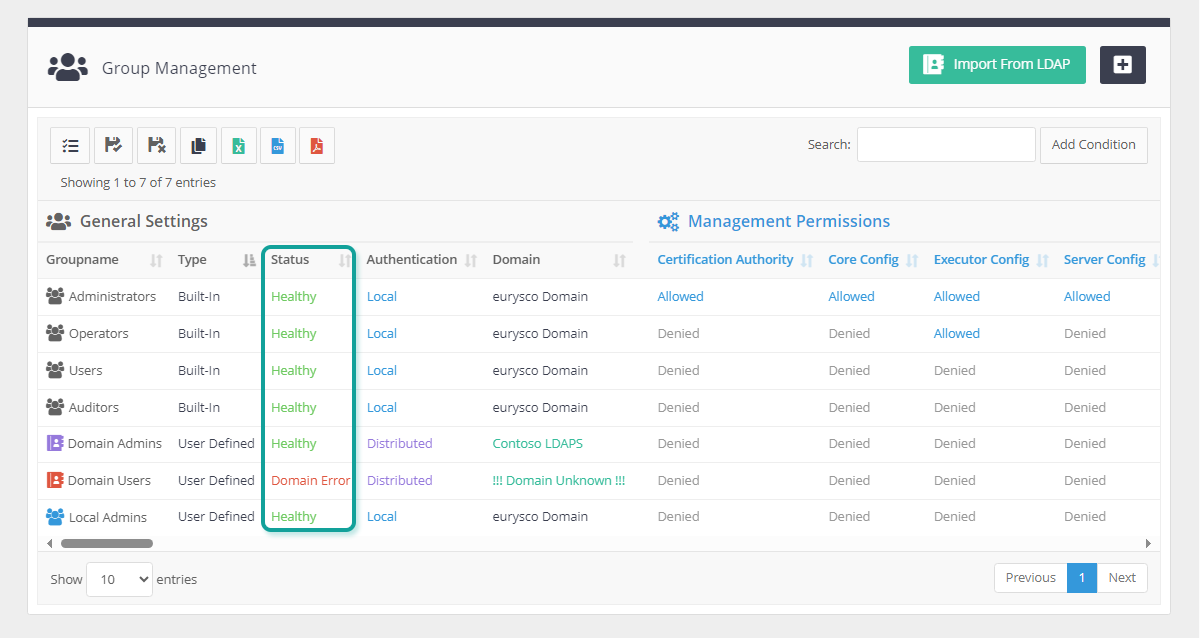Click Healthy status for Operators

[294, 333]
